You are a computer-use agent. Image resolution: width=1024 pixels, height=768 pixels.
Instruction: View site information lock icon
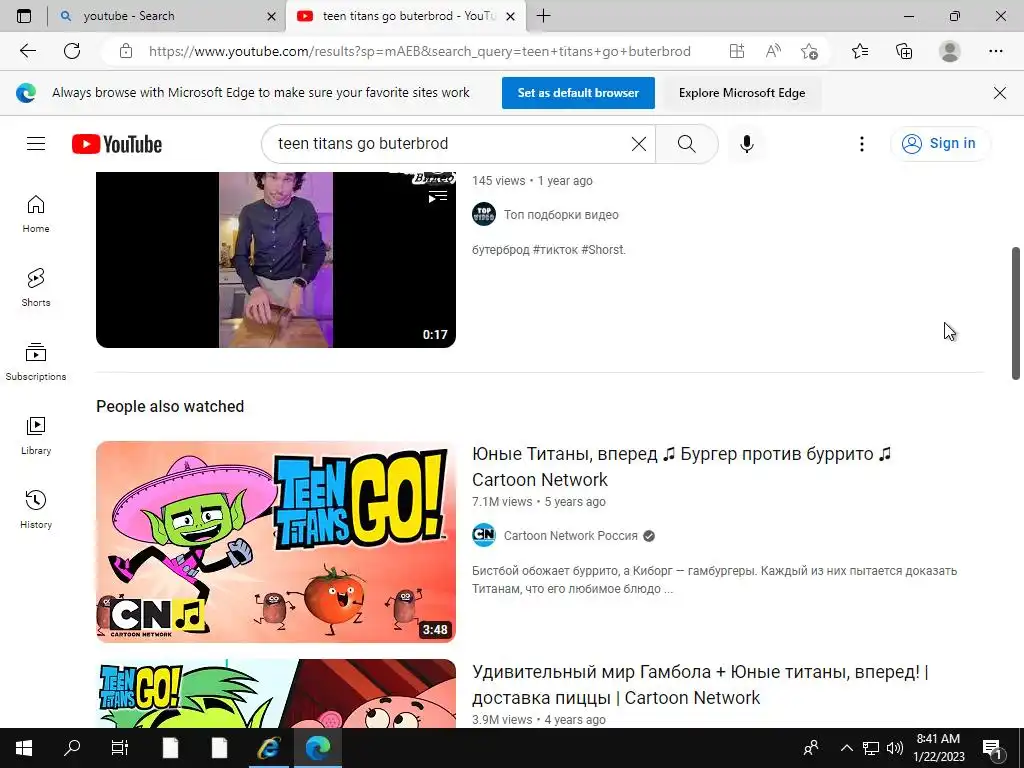(126, 51)
